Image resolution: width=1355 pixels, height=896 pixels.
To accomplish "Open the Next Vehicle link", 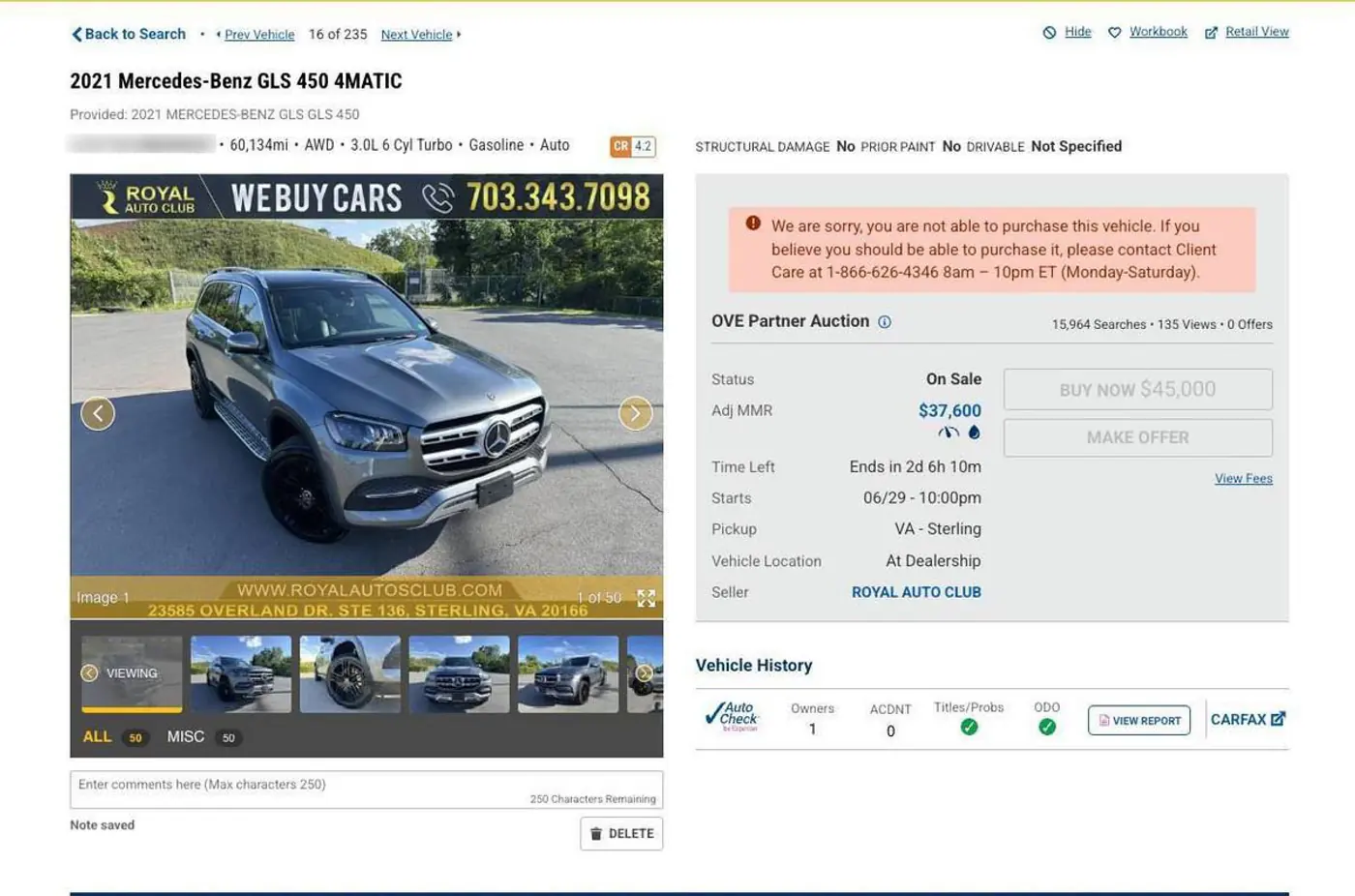I will [416, 35].
